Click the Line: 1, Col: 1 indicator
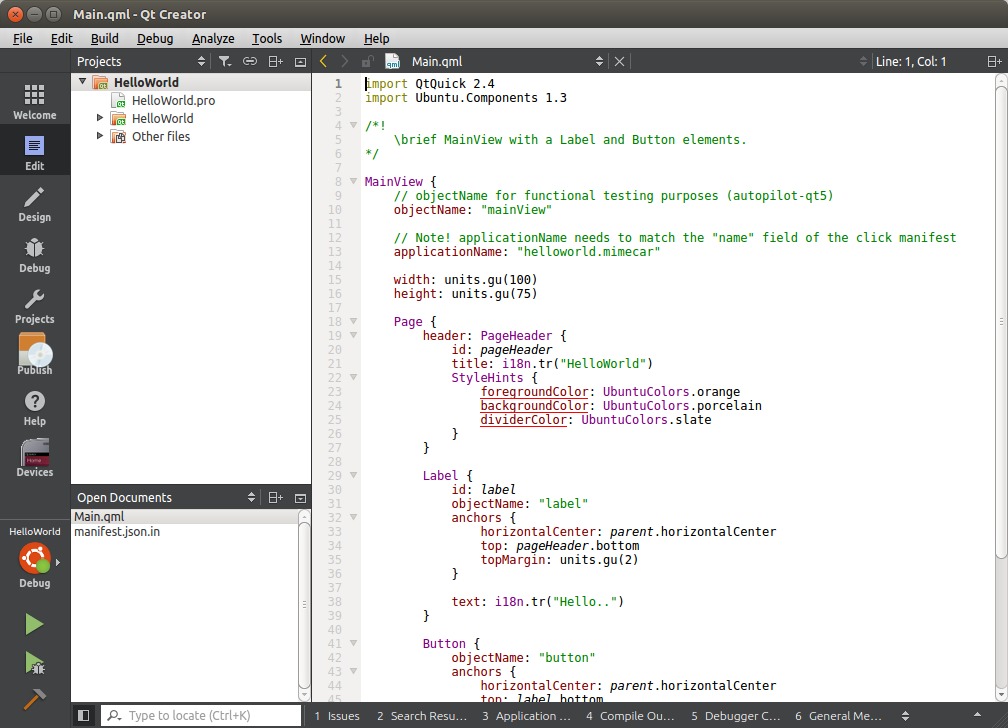 pos(911,62)
